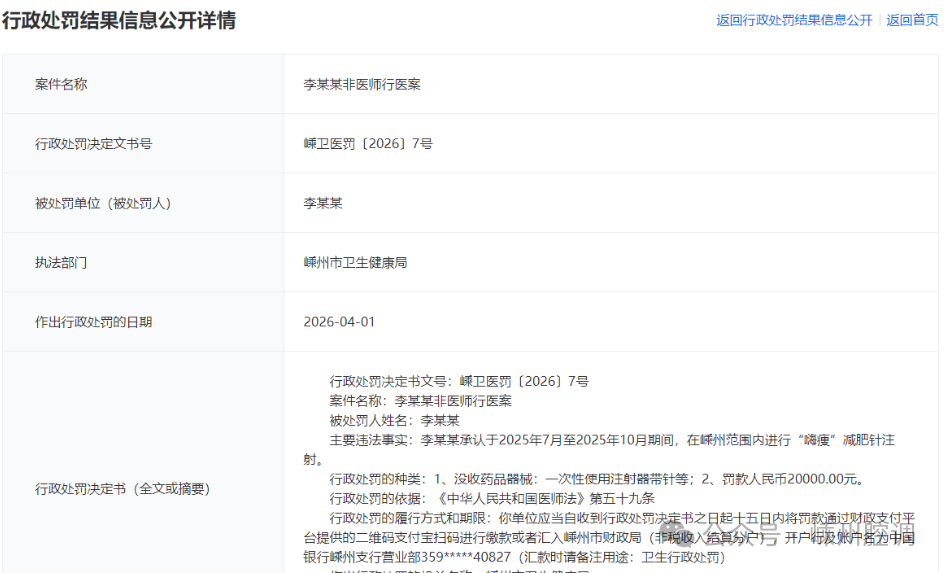Select the 作出行政处罚的日期 label
The image size is (946, 573).
(x=94, y=322)
